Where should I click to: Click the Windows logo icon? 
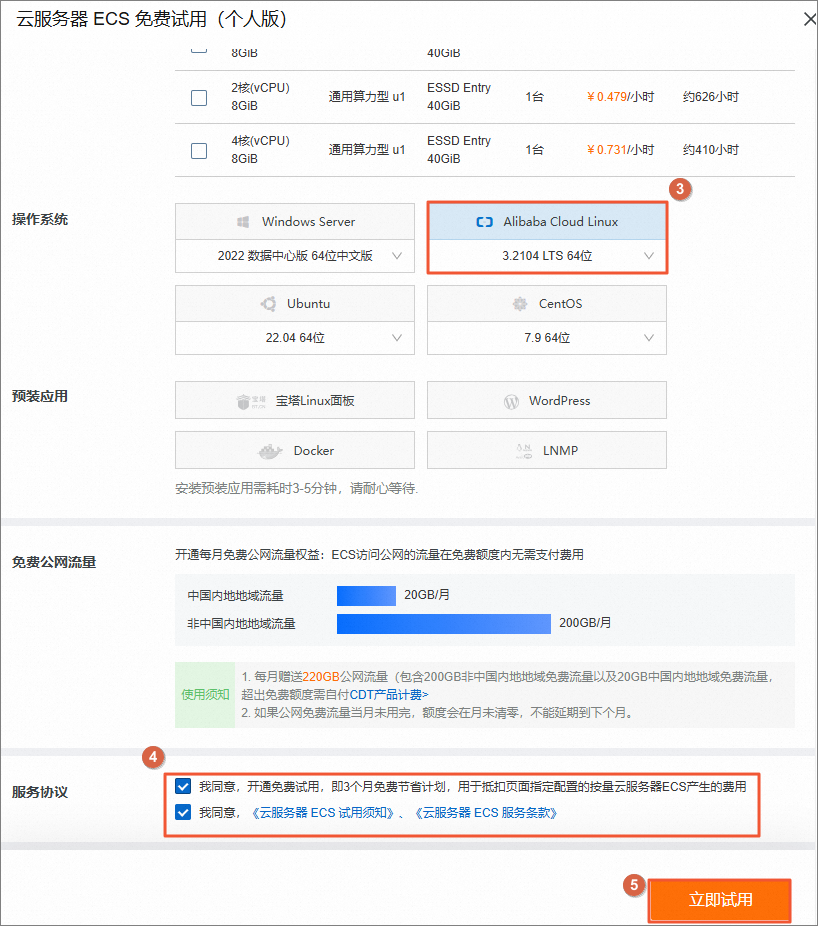243,222
